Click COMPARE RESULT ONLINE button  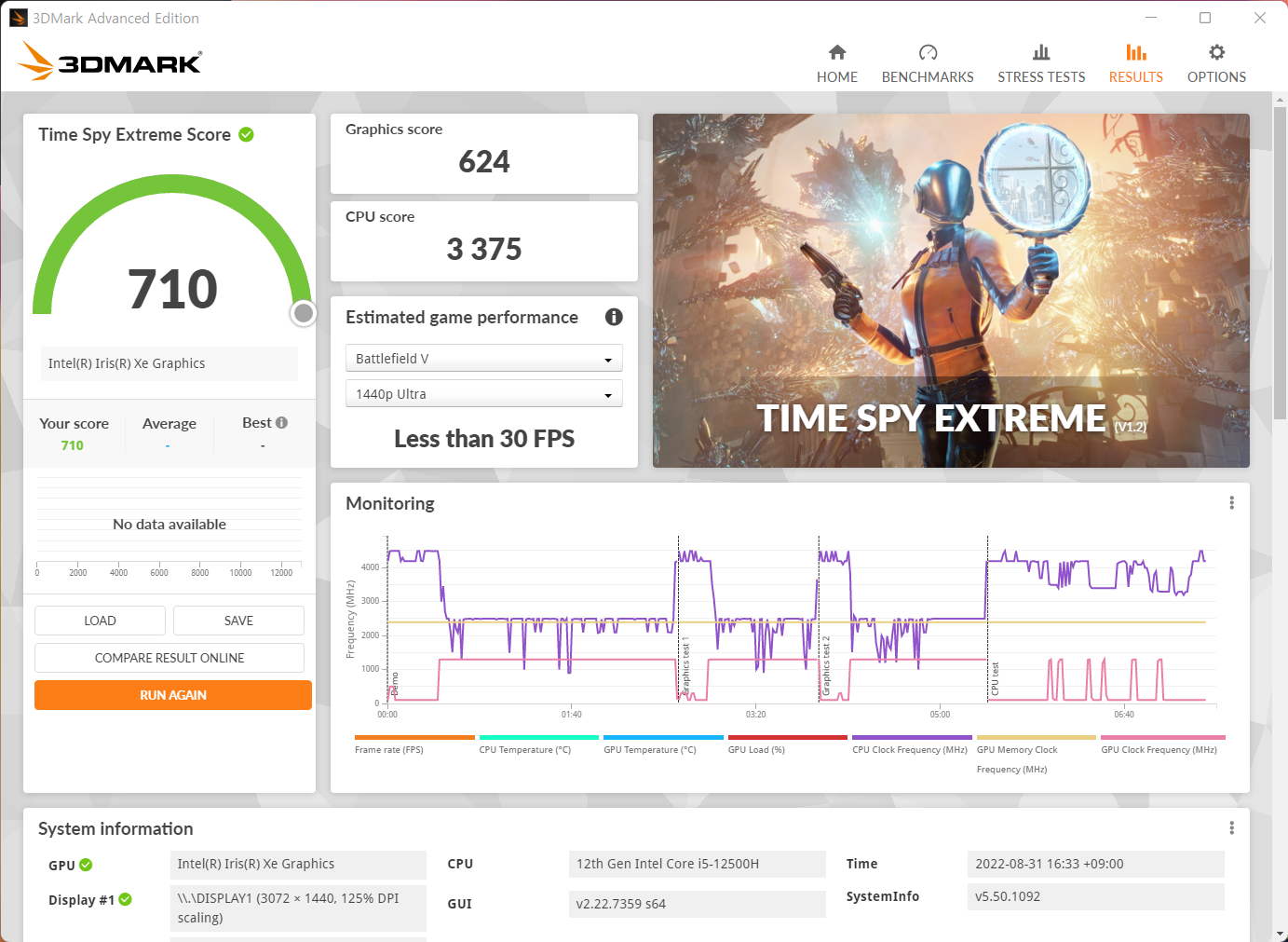[x=169, y=658]
